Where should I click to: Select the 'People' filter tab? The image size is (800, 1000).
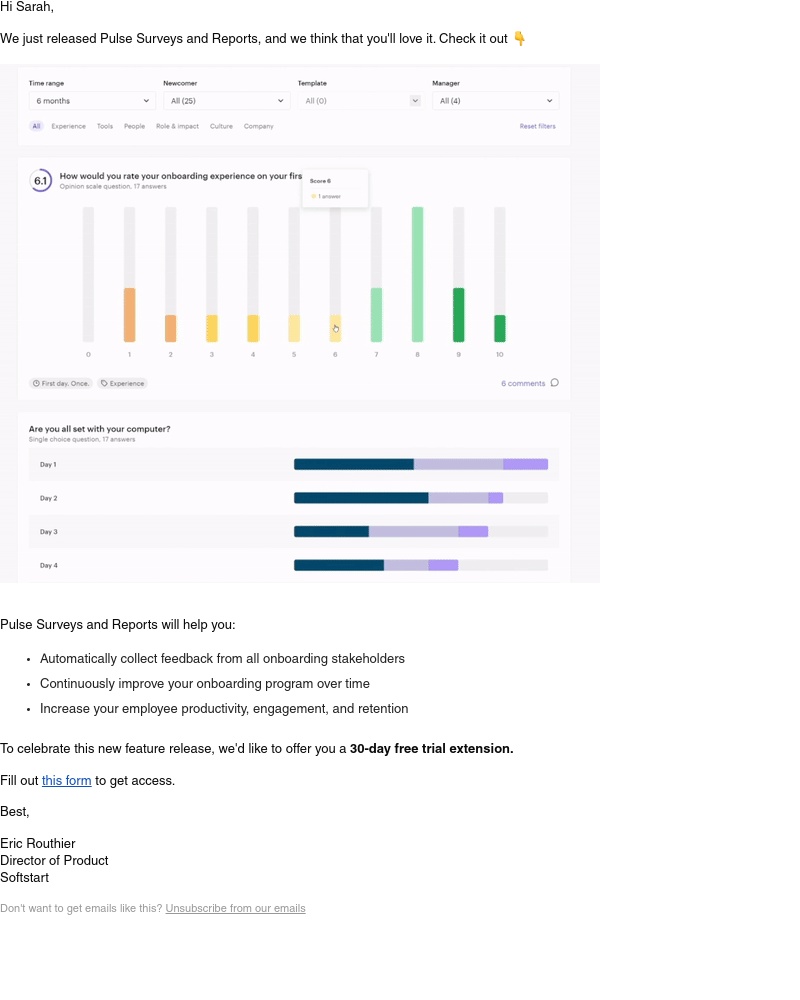click(135, 126)
